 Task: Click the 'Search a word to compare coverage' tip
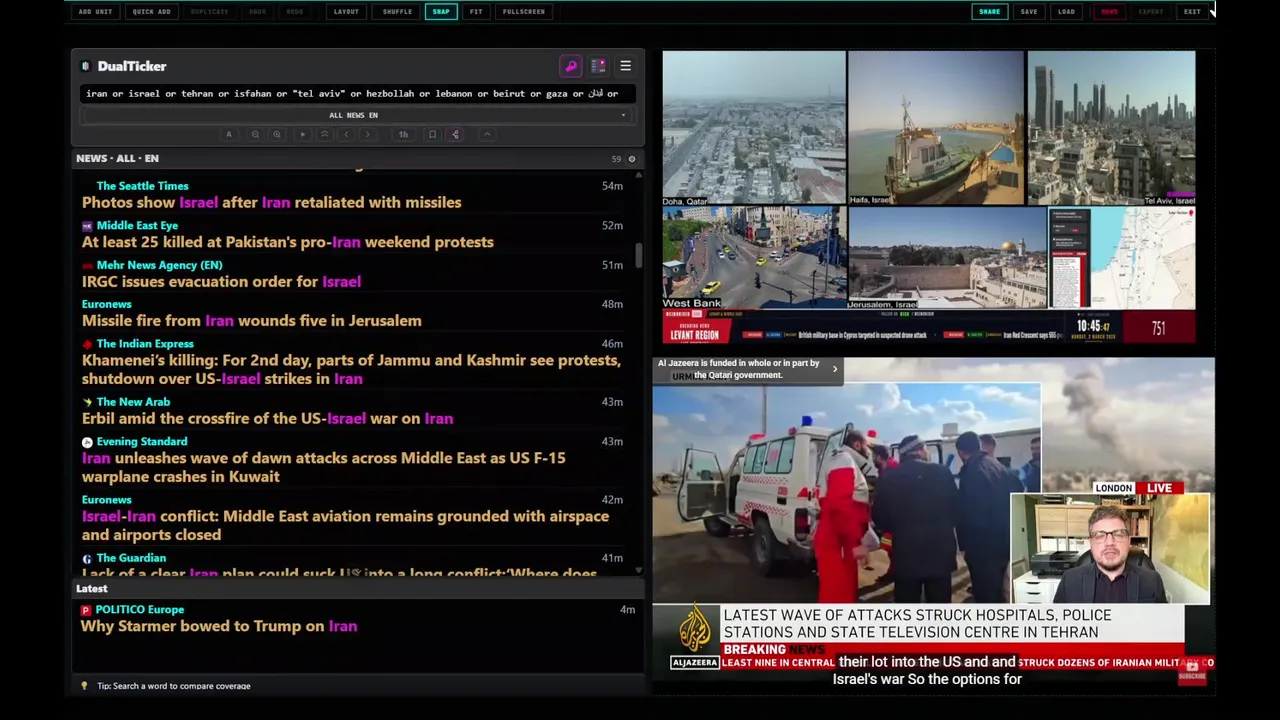click(173, 686)
